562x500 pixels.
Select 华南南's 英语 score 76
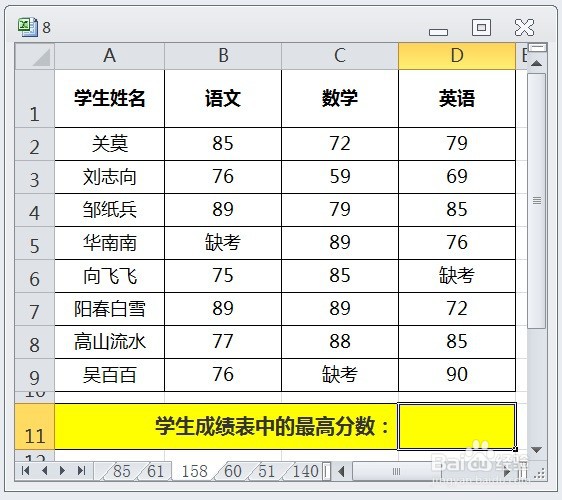coord(457,243)
